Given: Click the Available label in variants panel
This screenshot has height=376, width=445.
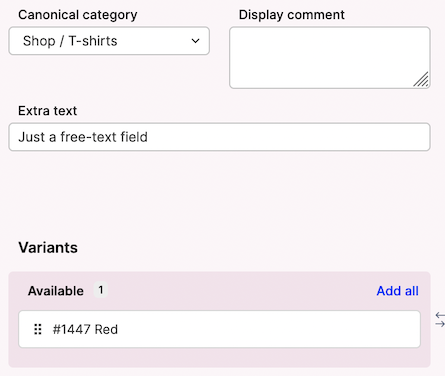Looking at the screenshot, I should [56, 291].
